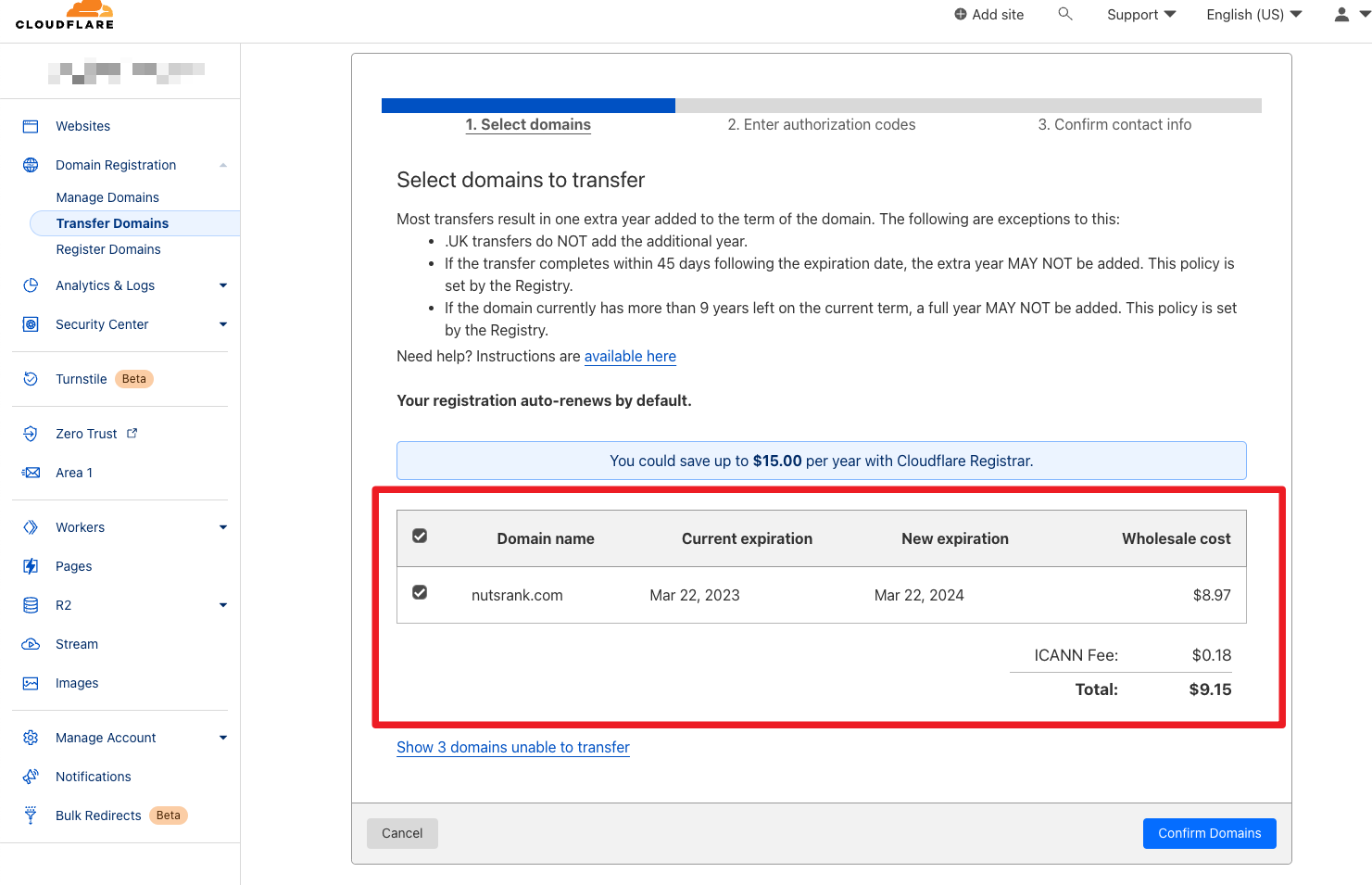This screenshot has height=885, width=1372.
Task: Open Zero Trust shield icon
Action: 31,434
